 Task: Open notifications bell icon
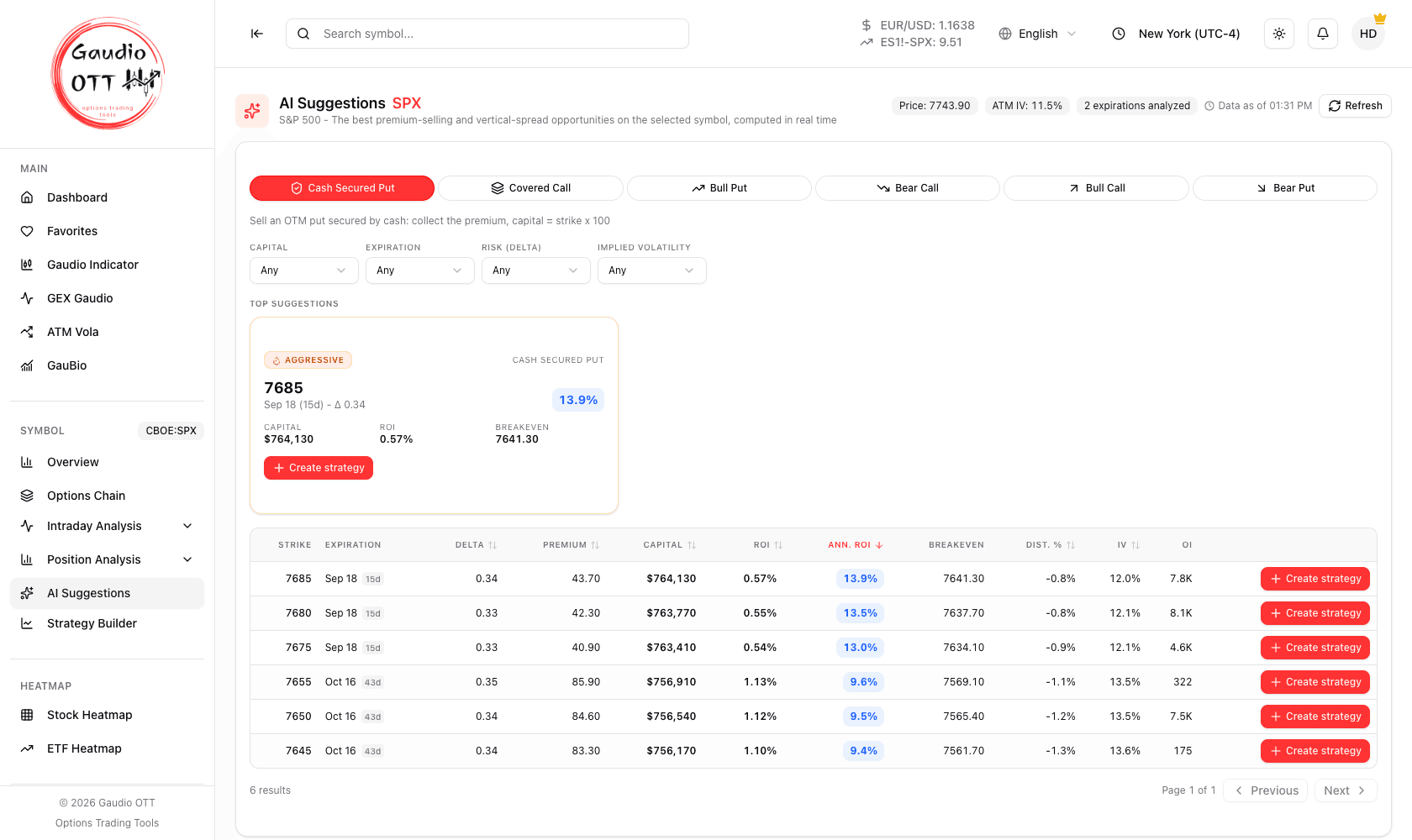[x=1323, y=34]
